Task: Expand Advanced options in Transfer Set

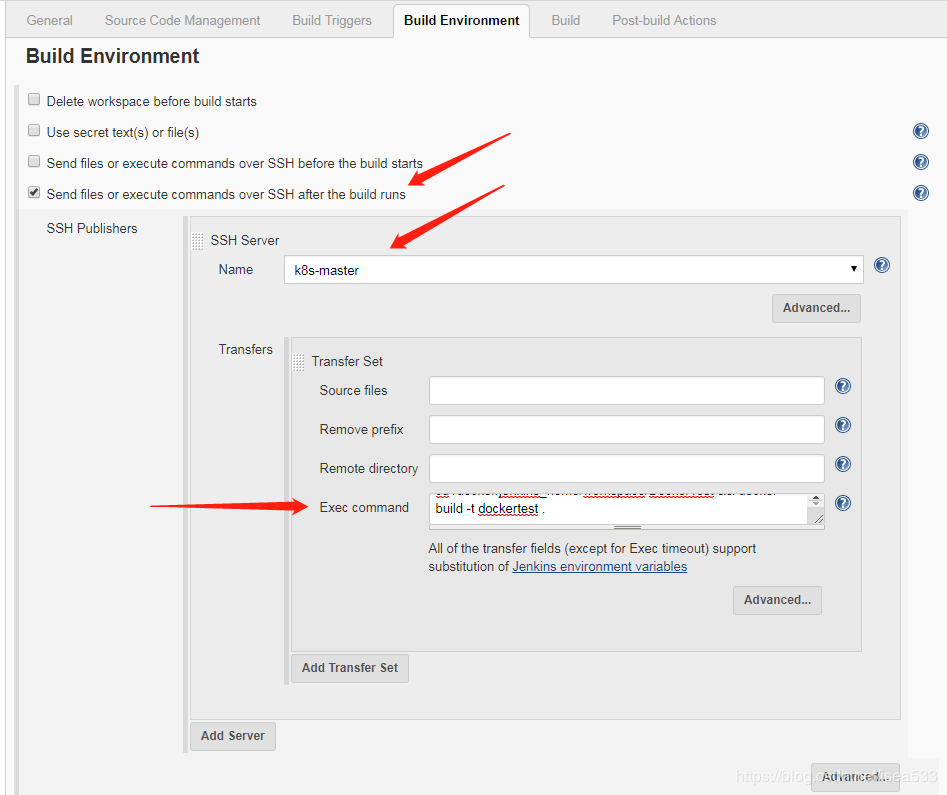Action: 777,600
